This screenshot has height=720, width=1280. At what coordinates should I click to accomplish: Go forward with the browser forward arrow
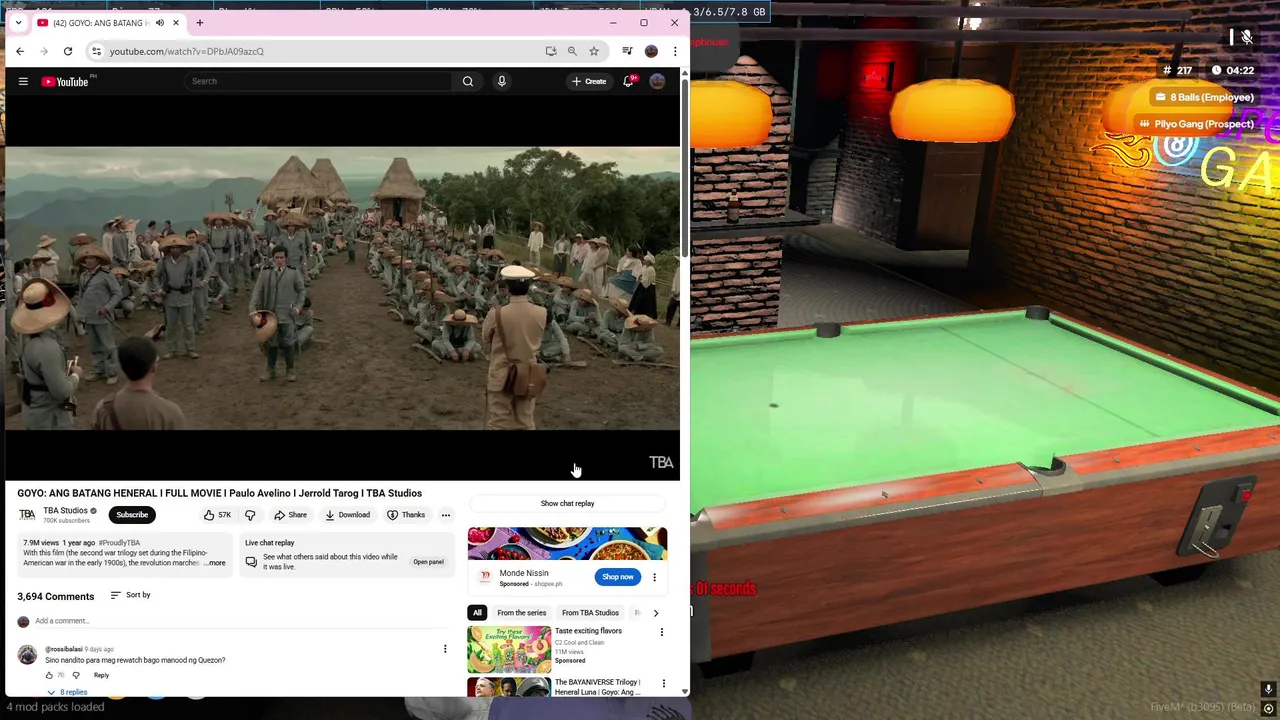point(45,51)
